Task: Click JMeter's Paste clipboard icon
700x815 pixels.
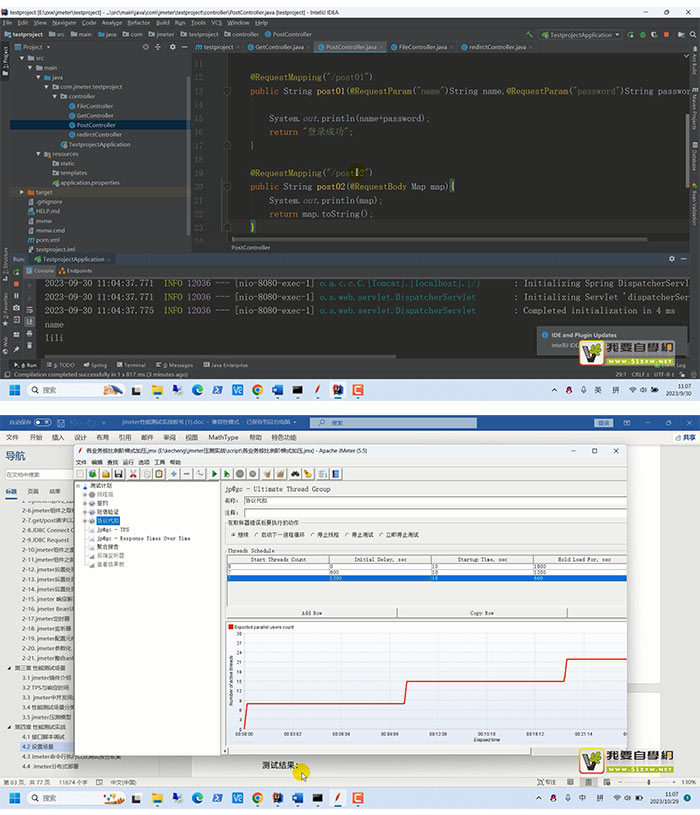Action: (x=159, y=474)
